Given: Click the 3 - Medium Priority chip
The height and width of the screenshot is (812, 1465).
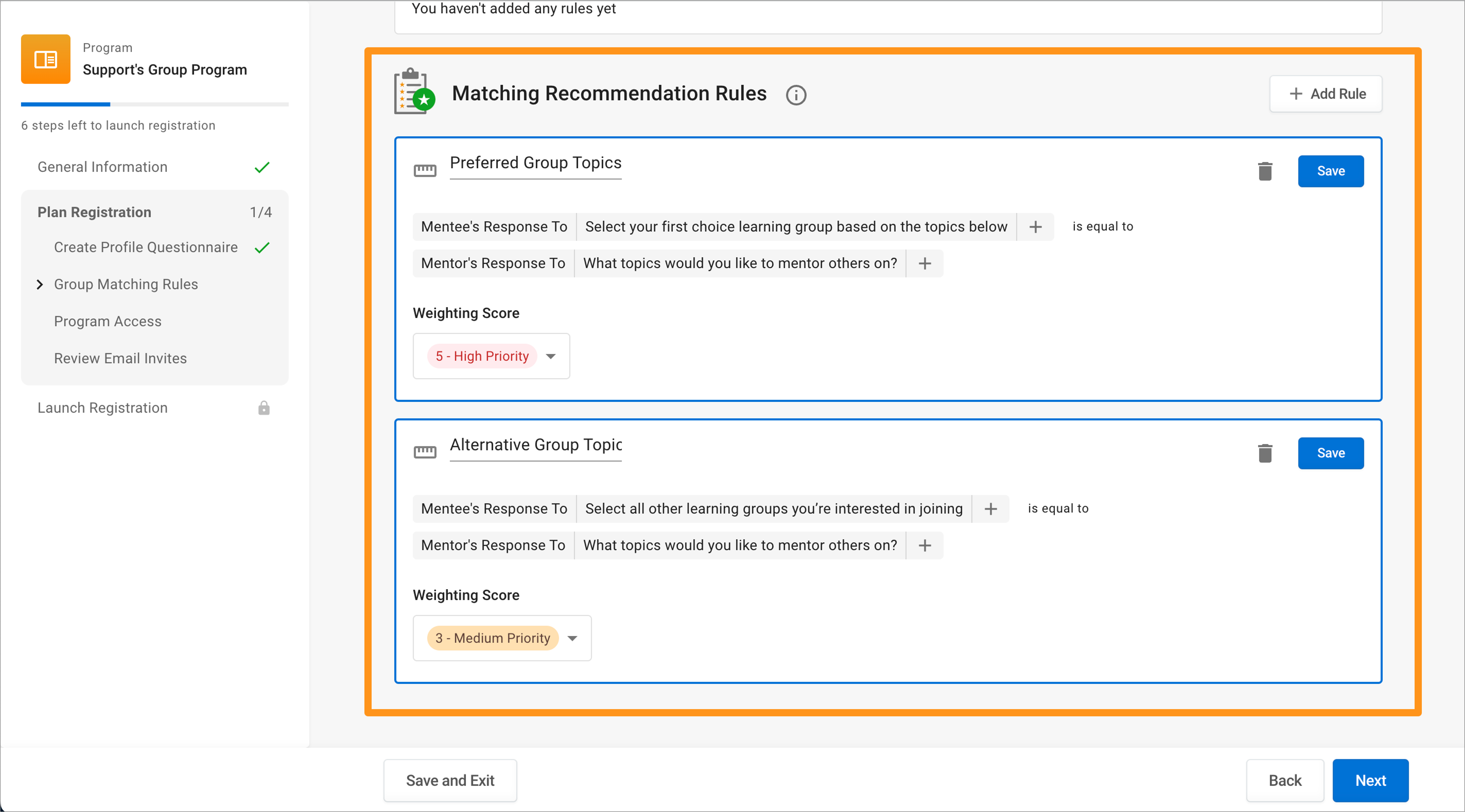Looking at the screenshot, I should click(x=493, y=638).
